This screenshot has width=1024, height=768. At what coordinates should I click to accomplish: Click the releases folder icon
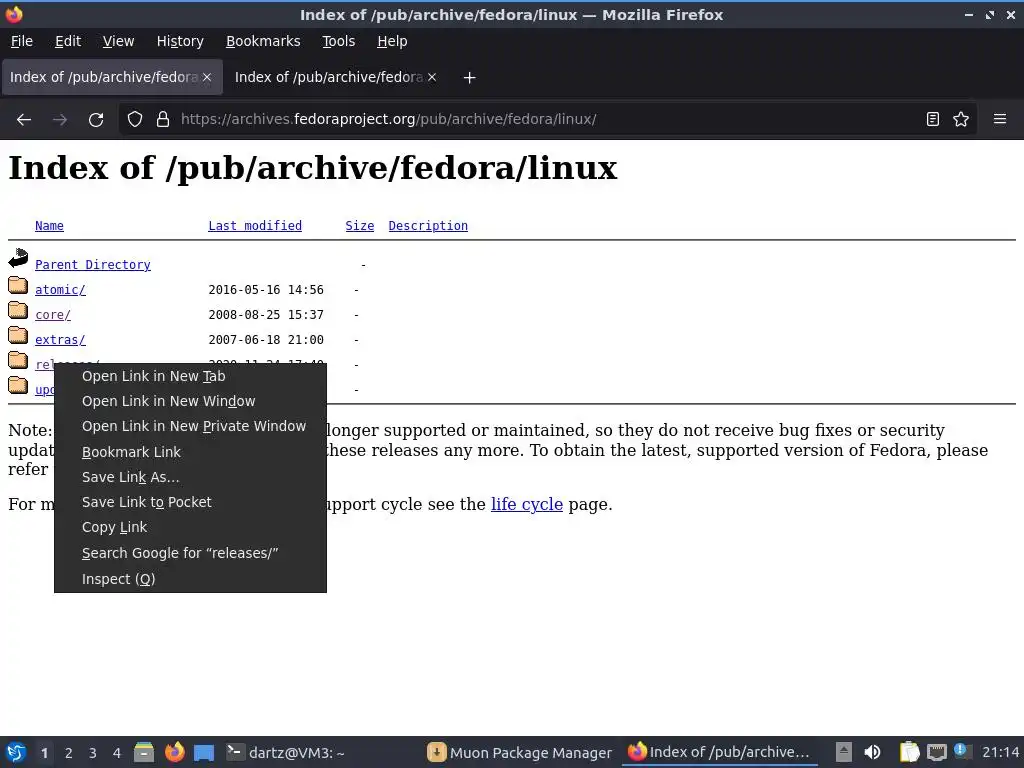pos(18,360)
